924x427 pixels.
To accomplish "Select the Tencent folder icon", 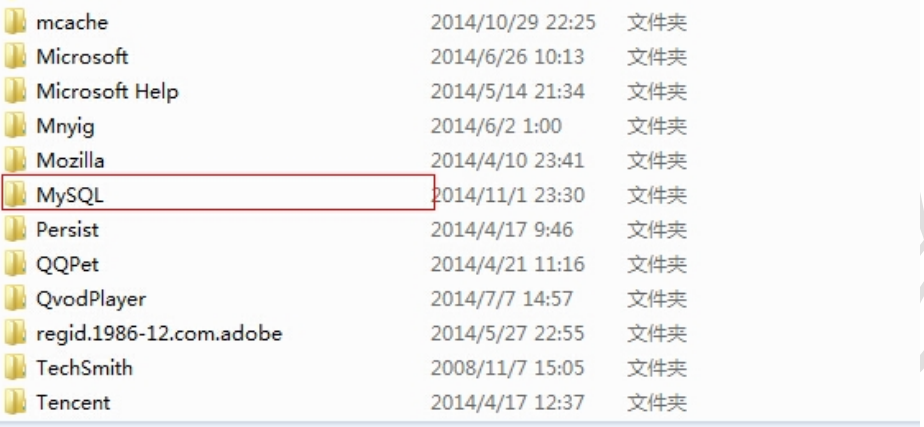I will pos(15,403).
